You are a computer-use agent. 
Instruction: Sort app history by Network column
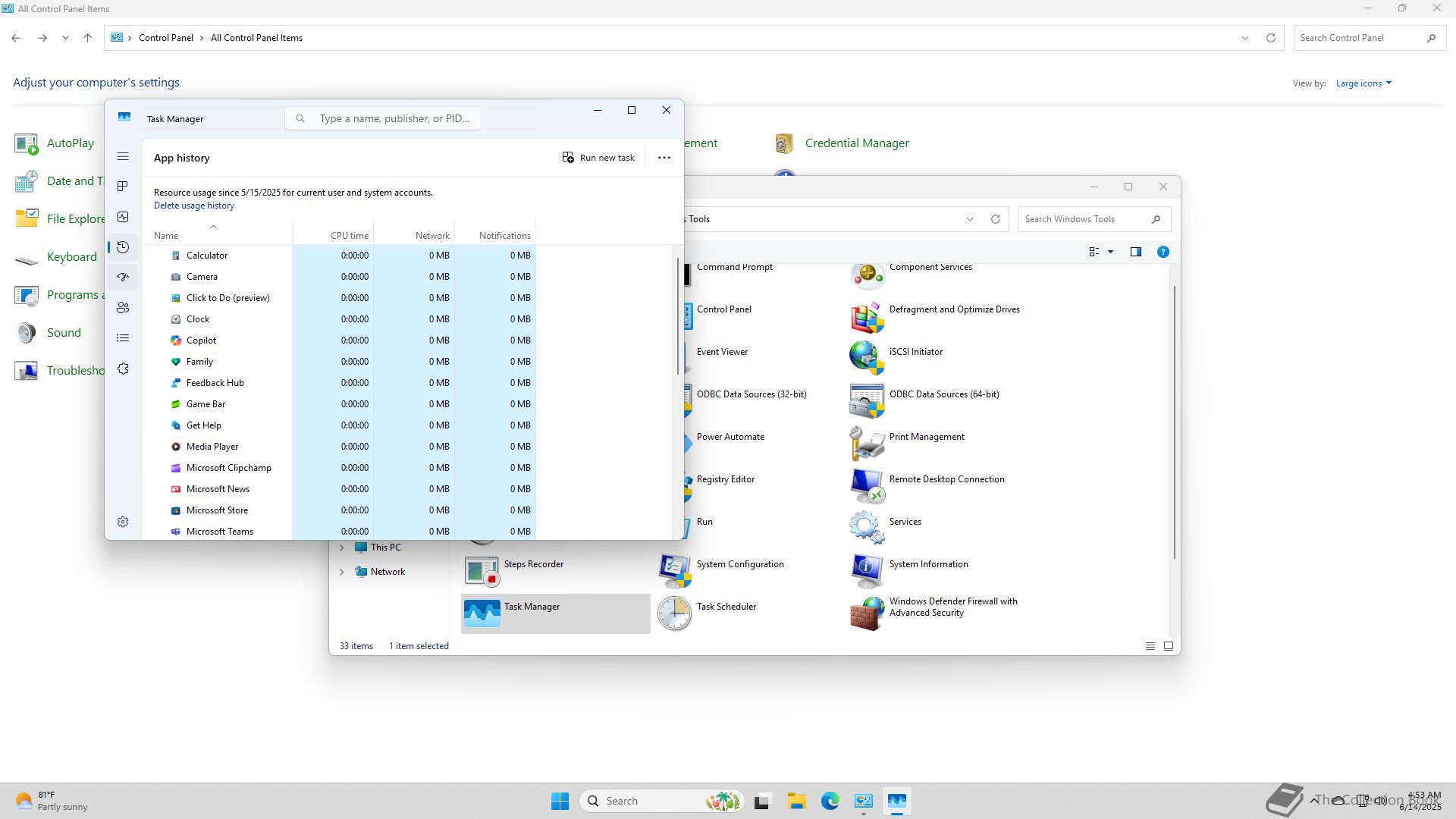point(431,236)
